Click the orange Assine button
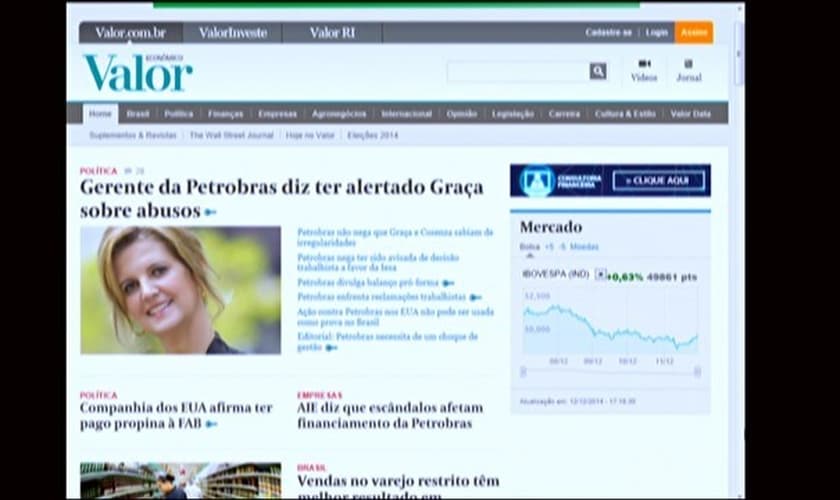Image resolution: width=840 pixels, height=500 pixels. tap(693, 33)
